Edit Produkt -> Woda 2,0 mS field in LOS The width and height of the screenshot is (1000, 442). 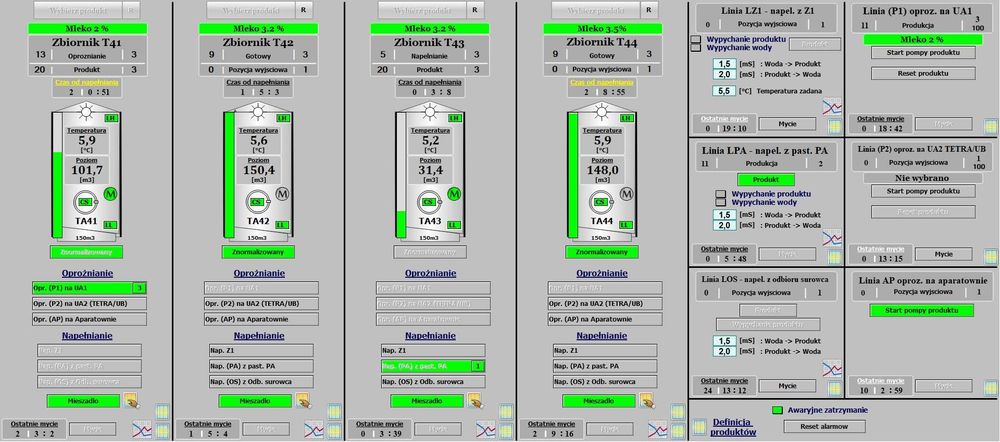(x=723, y=351)
